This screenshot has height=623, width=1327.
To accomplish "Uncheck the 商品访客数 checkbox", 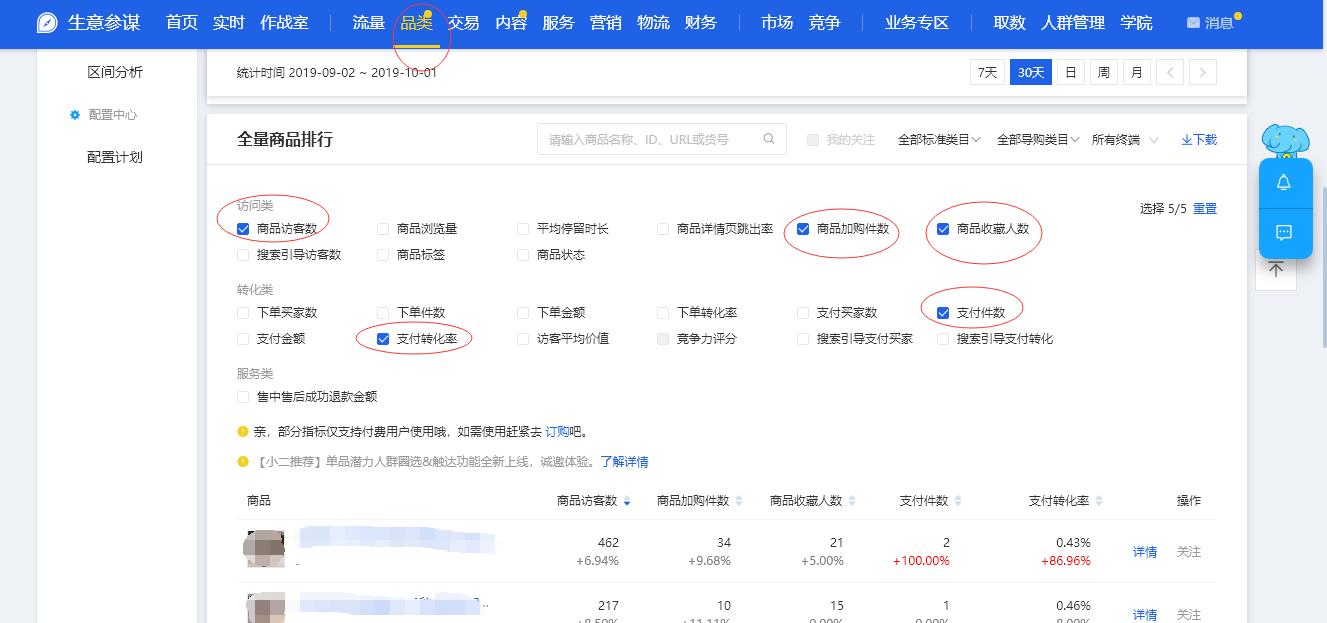I will [x=243, y=229].
